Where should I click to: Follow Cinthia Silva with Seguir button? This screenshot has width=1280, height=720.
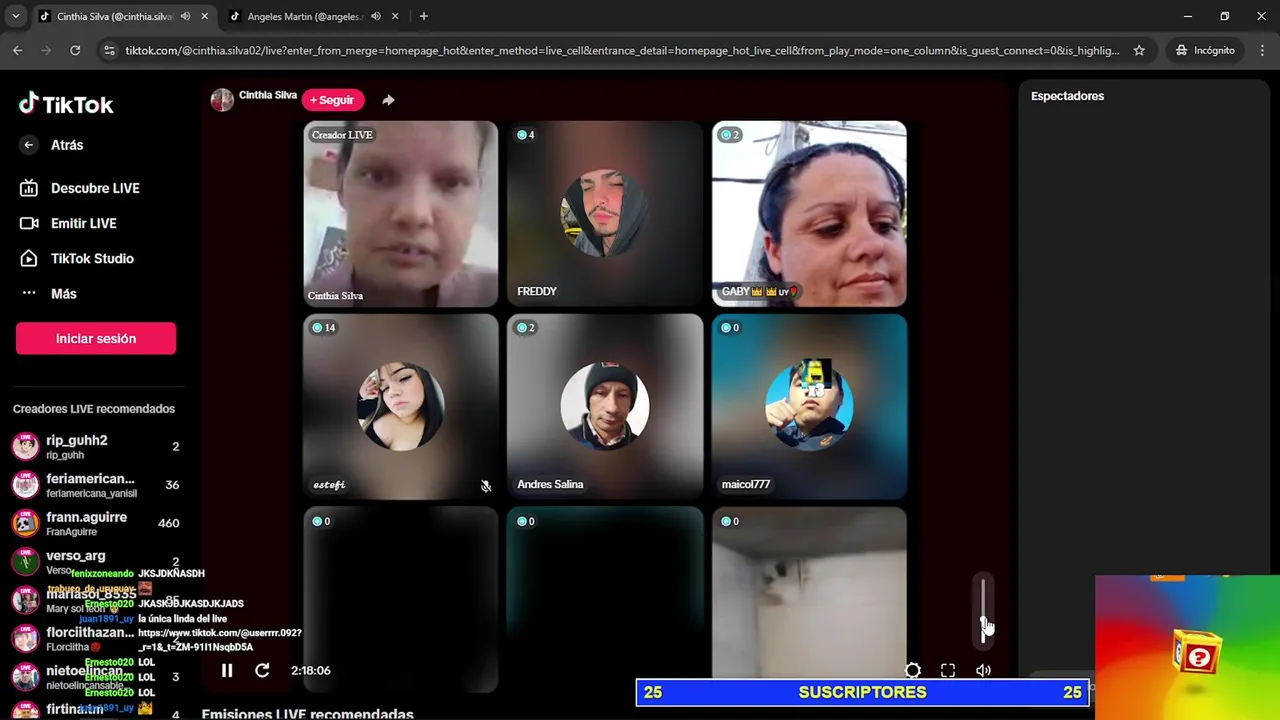(x=333, y=100)
